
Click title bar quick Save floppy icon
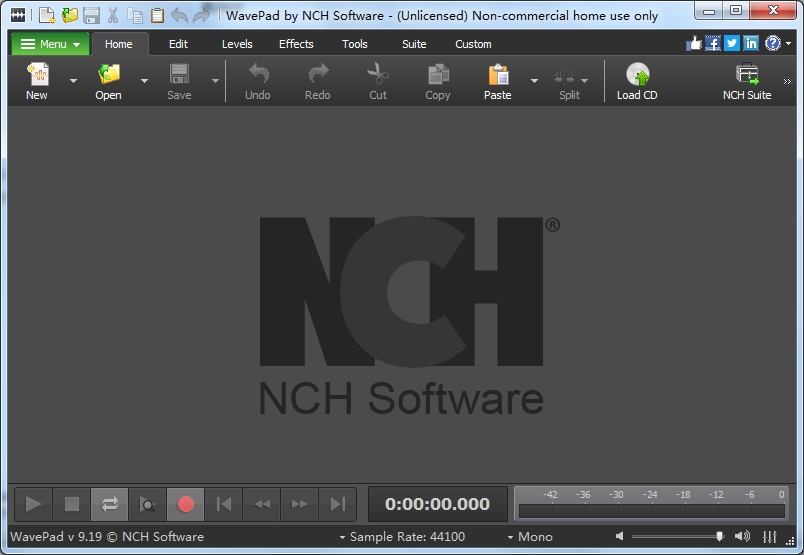pyautogui.click(x=91, y=15)
